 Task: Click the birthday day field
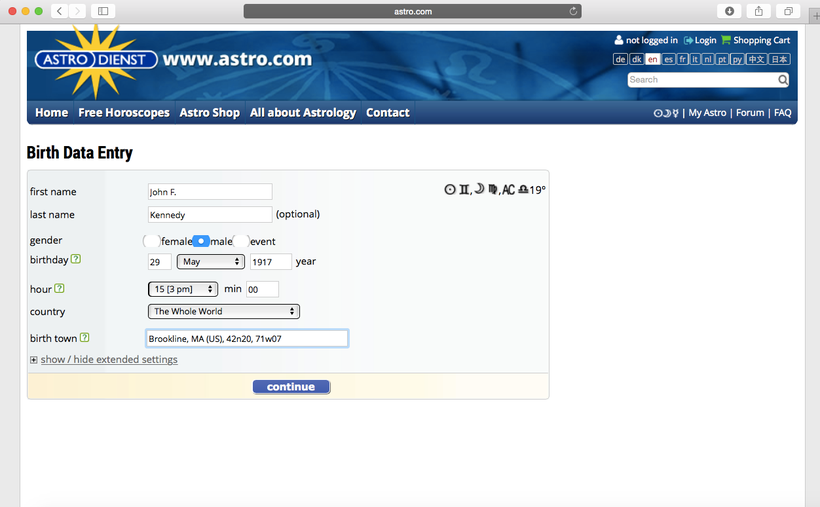[x=160, y=262]
